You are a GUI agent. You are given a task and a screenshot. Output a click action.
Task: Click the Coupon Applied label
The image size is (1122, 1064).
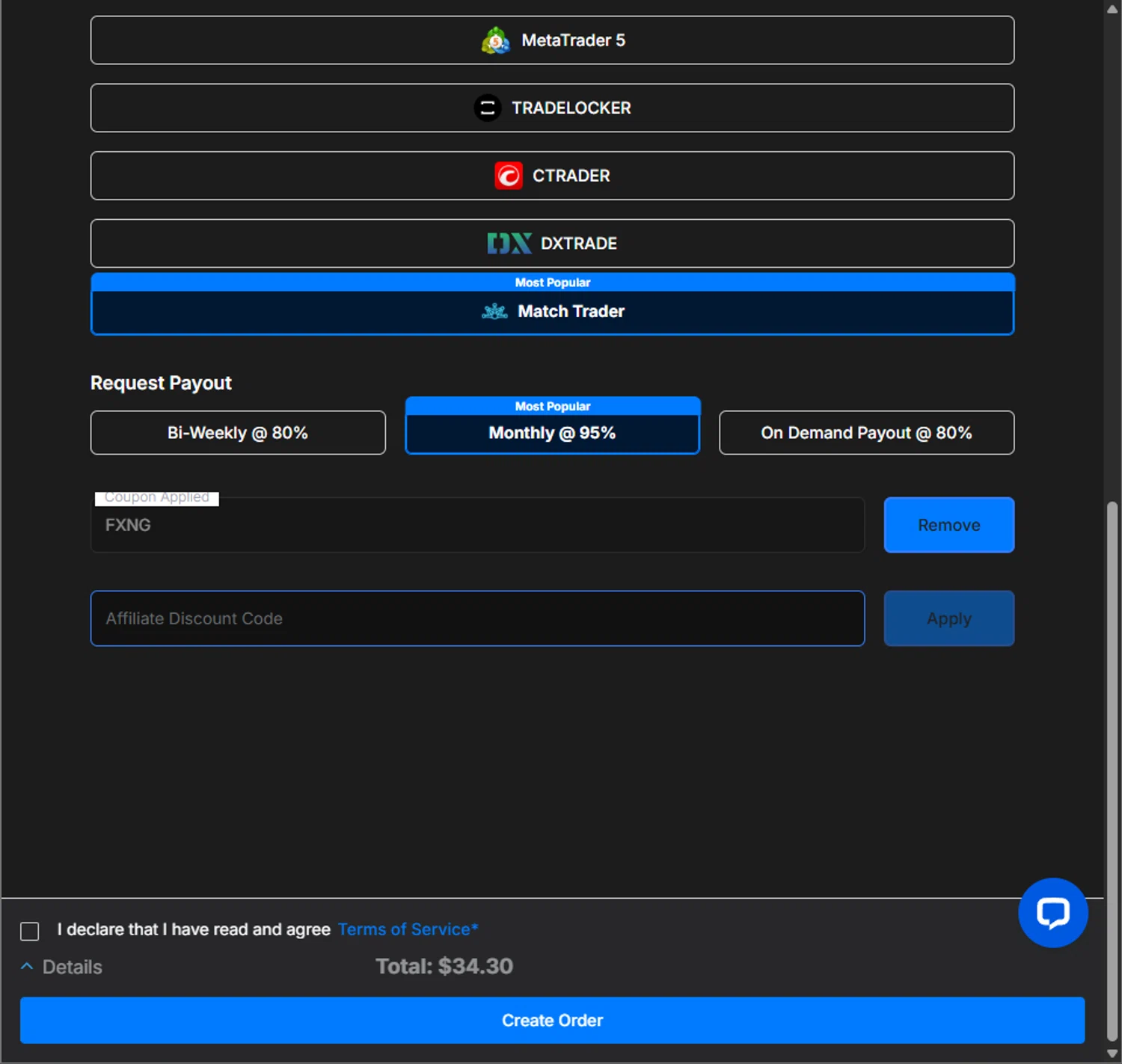[x=157, y=497]
